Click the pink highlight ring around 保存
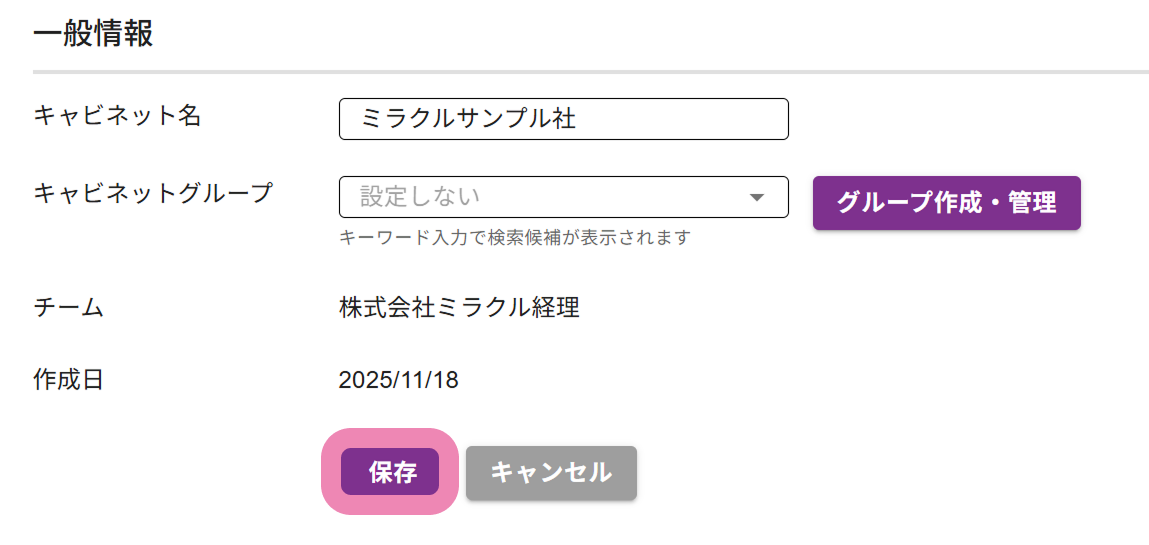The width and height of the screenshot is (1149, 545). [329, 472]
